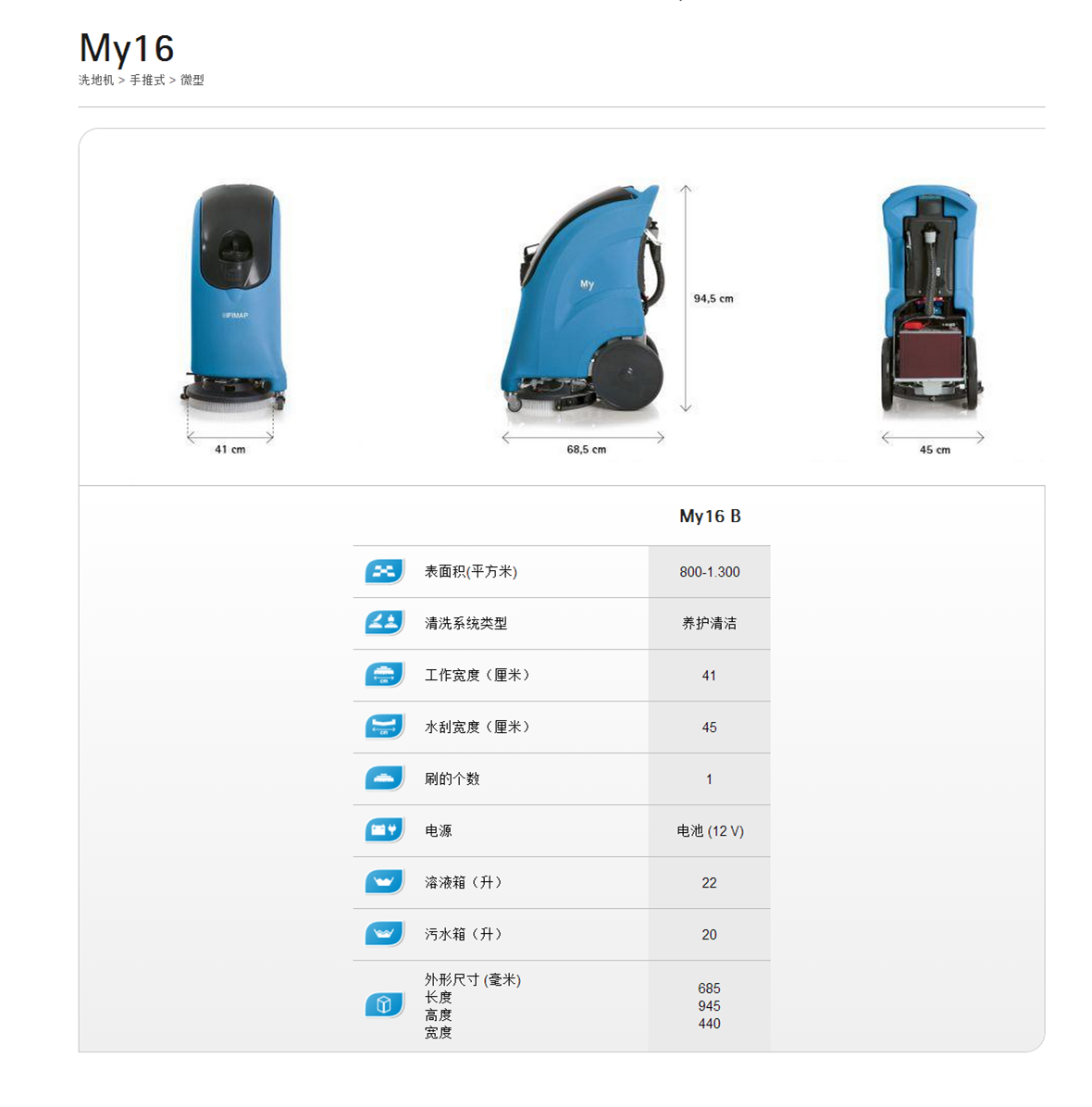Click the 外形尺寸 (毫米) label
Image resolution: width=1092 pixels, height=1107 pixels.
[473, 980]
